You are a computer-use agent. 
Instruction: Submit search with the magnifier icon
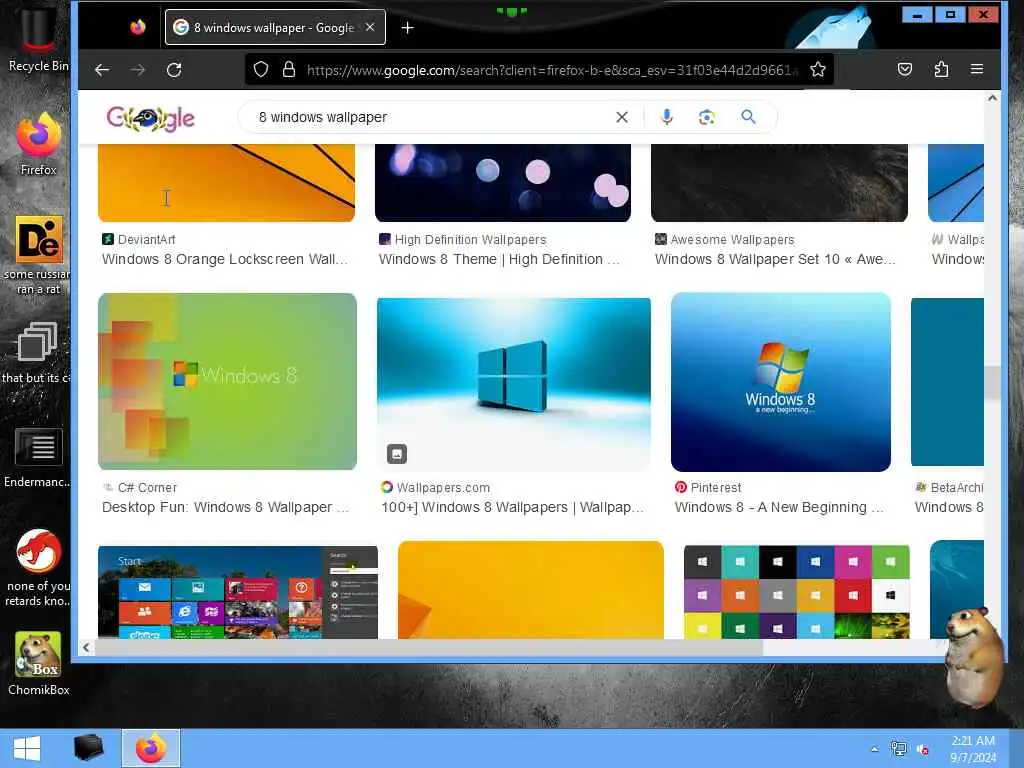748,117
